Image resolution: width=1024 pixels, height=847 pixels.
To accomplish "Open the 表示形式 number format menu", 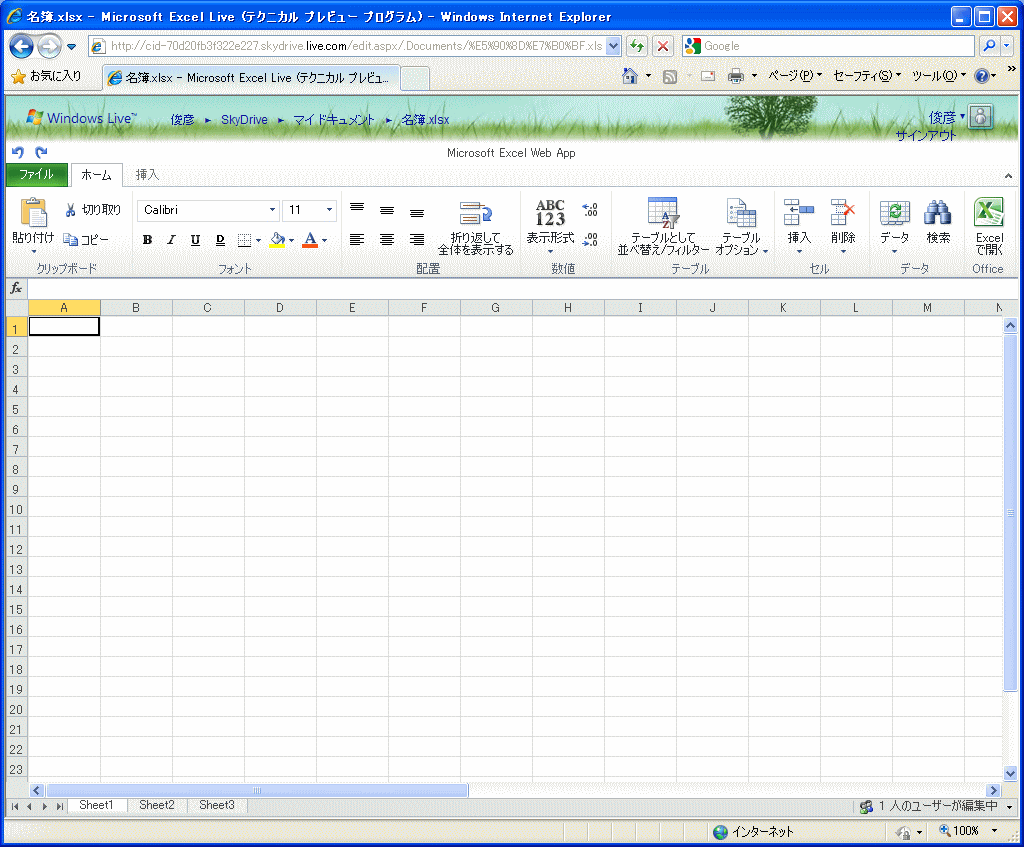I will coord(551,226).
